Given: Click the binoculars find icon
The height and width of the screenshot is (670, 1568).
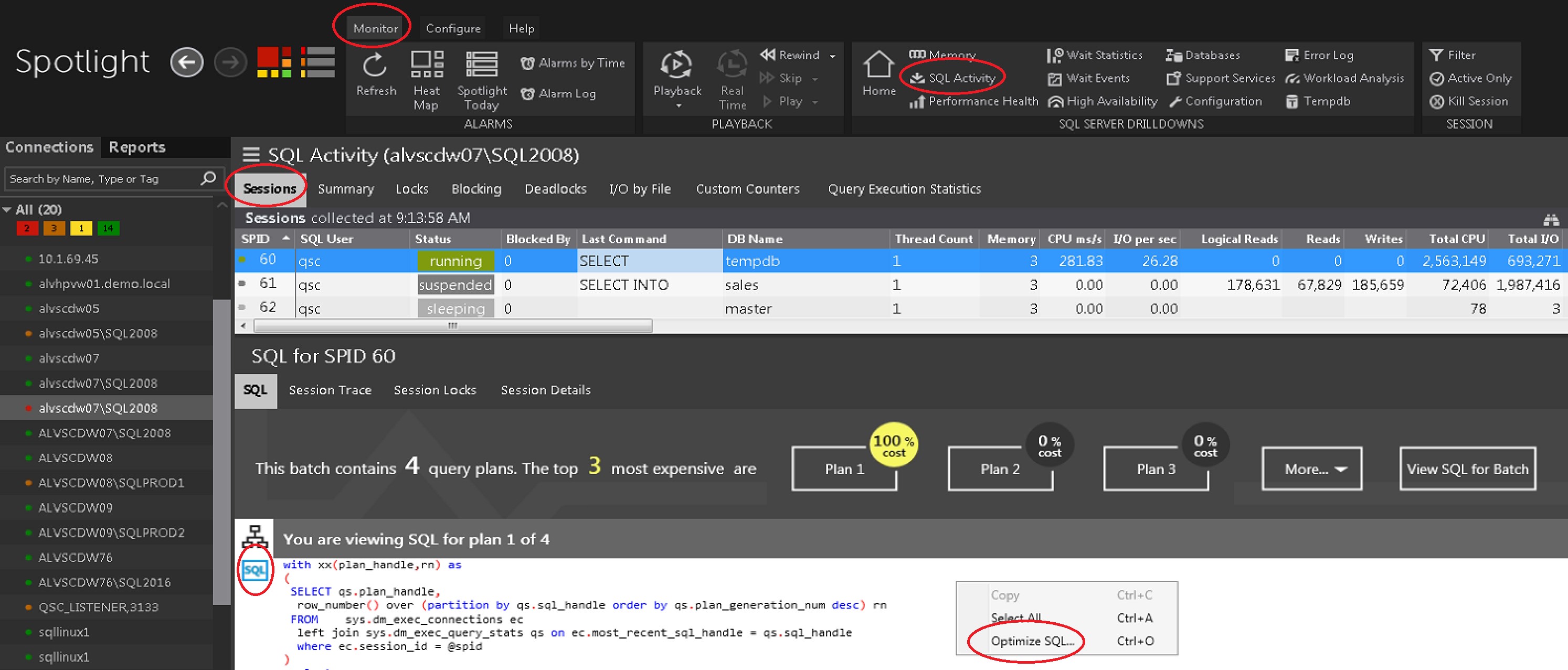Looking at the screenshot, I should (1550, 219).
